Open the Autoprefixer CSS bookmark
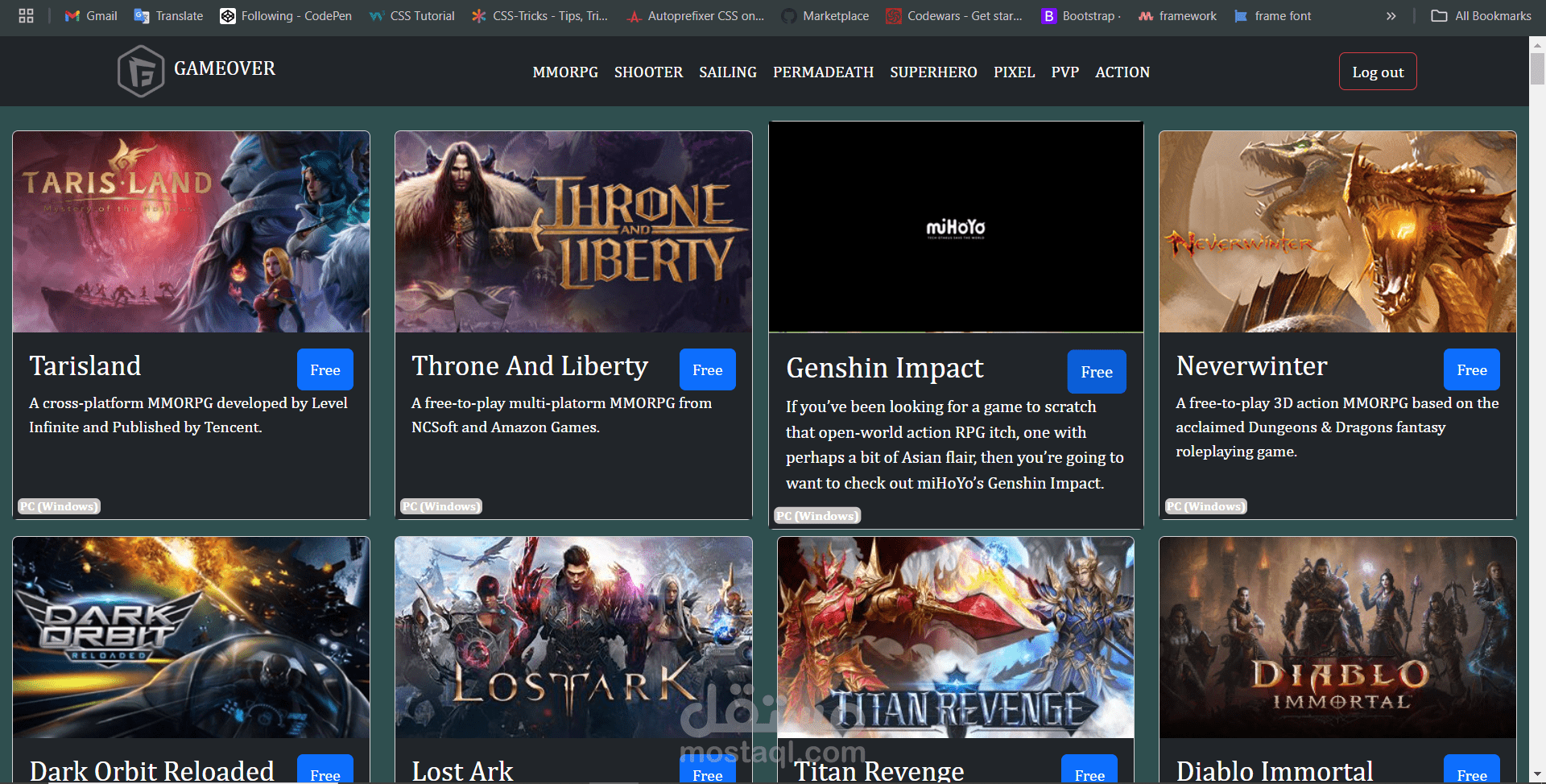1546x784 pixels. click(x=696, y=15)
